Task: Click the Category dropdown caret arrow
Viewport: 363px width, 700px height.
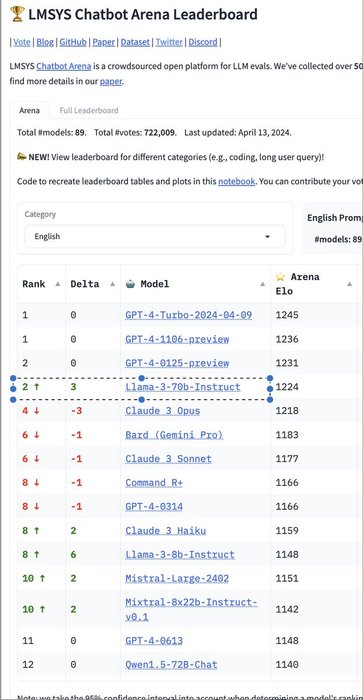Action: pos(267,237)
